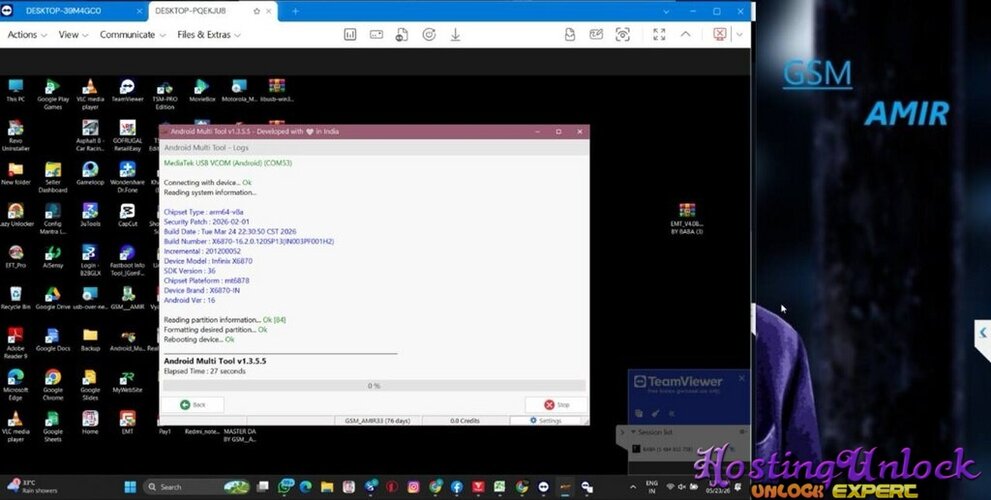The width and height of the screenshot is (991, 500).
Task: Click the GSM_AMIR33 (76 days) account entry
Action: tap(377, 420)
